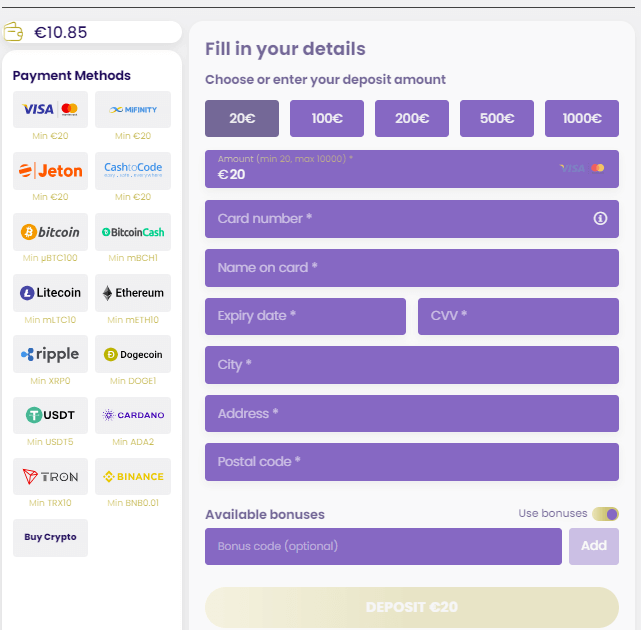The width and height of the screenshot is (641, 630).
Task: Select the TRON payment method
Action: tap(50, 476)
